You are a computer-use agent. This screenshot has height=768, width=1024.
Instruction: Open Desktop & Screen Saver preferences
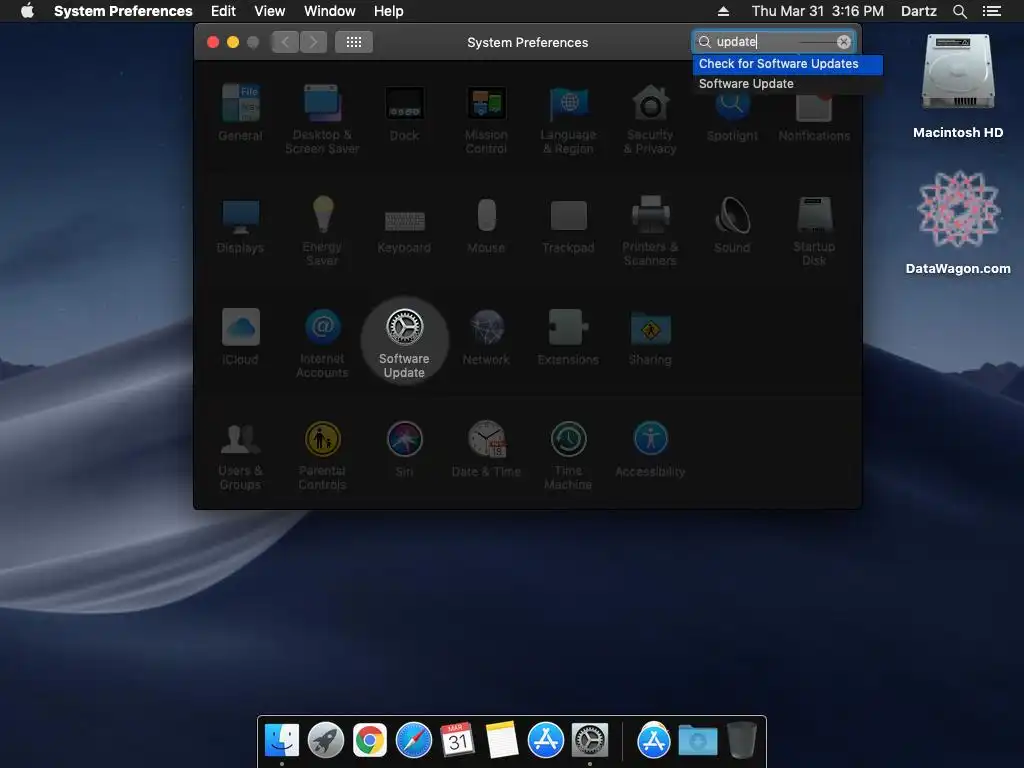click(322, 119)
